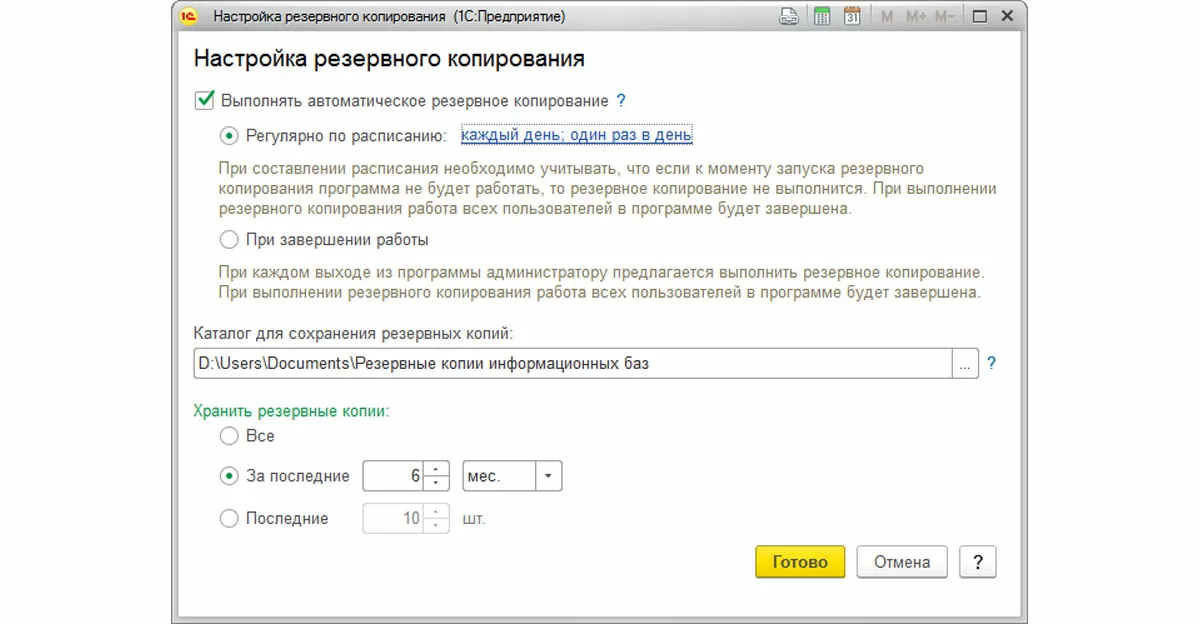This screenshot has height=624, width=1200.
Task: Click the 'Готово' button
Action: click(x=800, y=562)
